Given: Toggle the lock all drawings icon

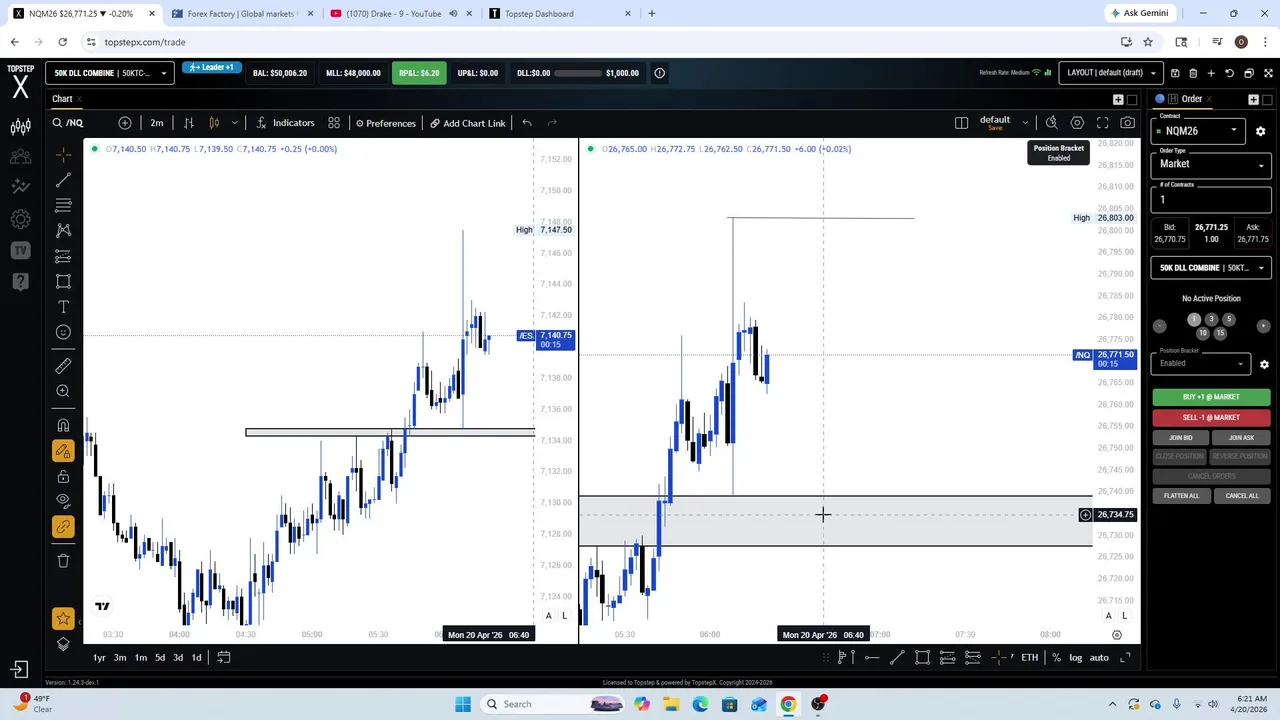Looking at the screenshot, I should pyautogui.click(x=63, y=476).
